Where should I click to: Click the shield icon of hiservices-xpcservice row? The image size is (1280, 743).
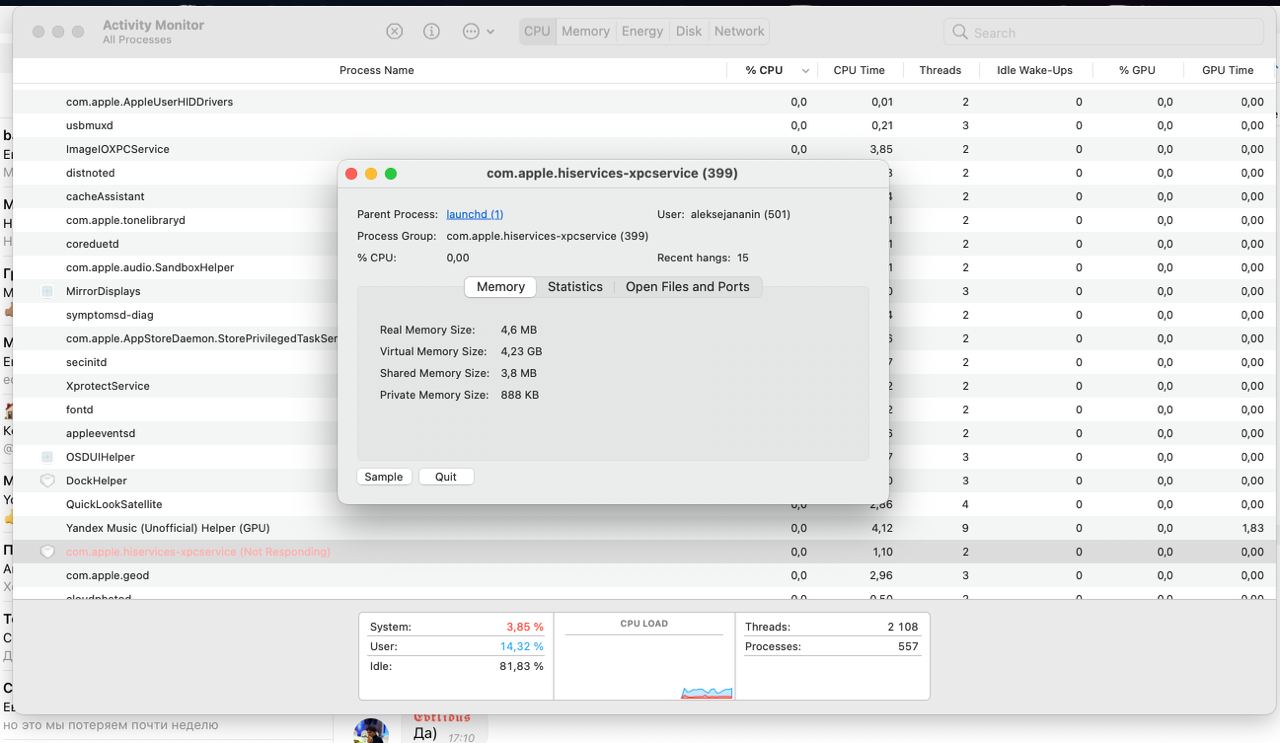click(47, 552)
